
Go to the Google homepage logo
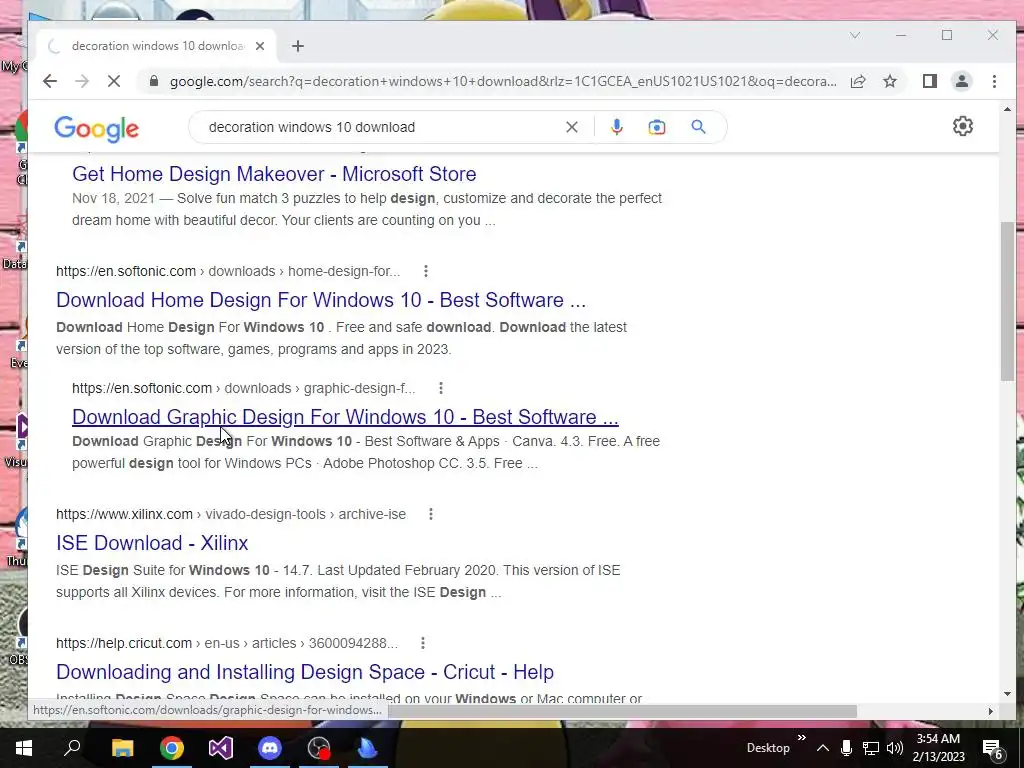97,128
